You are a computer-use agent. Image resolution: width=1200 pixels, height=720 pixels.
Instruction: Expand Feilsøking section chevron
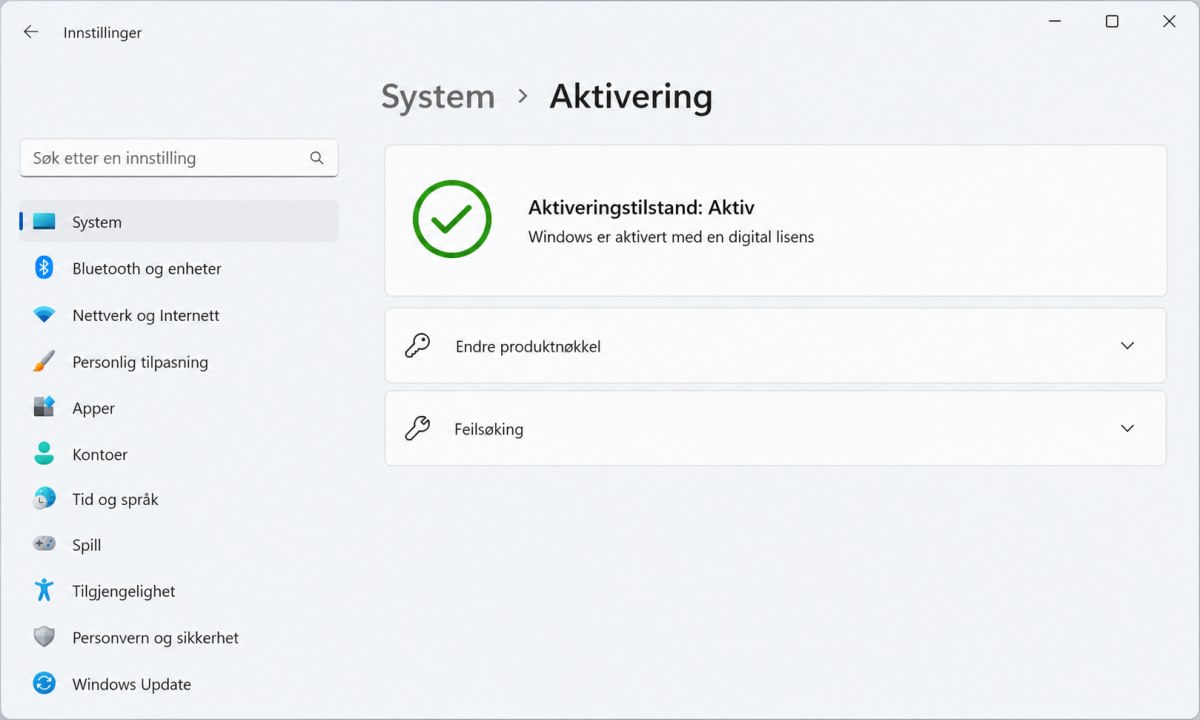(x=1127, y=429)
